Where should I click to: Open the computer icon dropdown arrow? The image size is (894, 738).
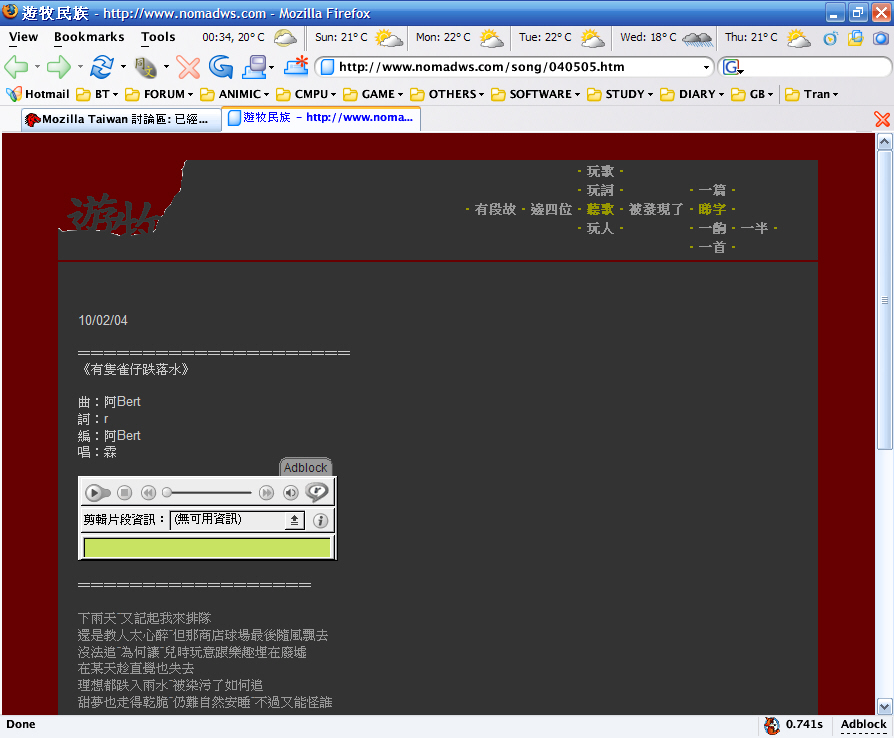pyautogui.click(x=271, y=67)
